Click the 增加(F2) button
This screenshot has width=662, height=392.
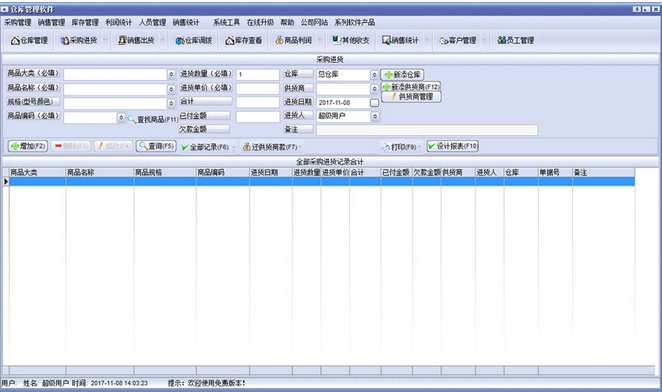(x=28, y=146)
